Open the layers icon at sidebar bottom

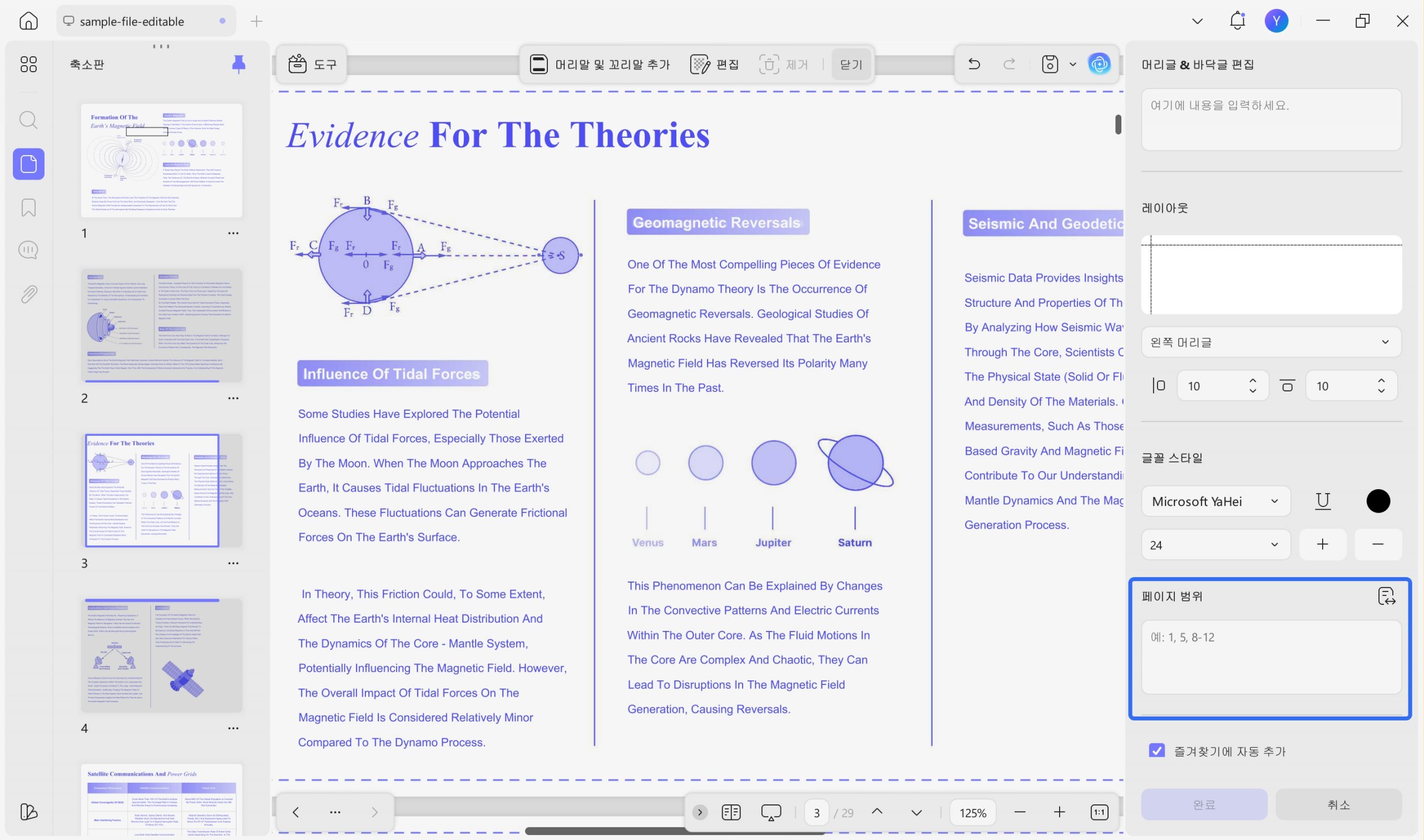tap(28, 812)
